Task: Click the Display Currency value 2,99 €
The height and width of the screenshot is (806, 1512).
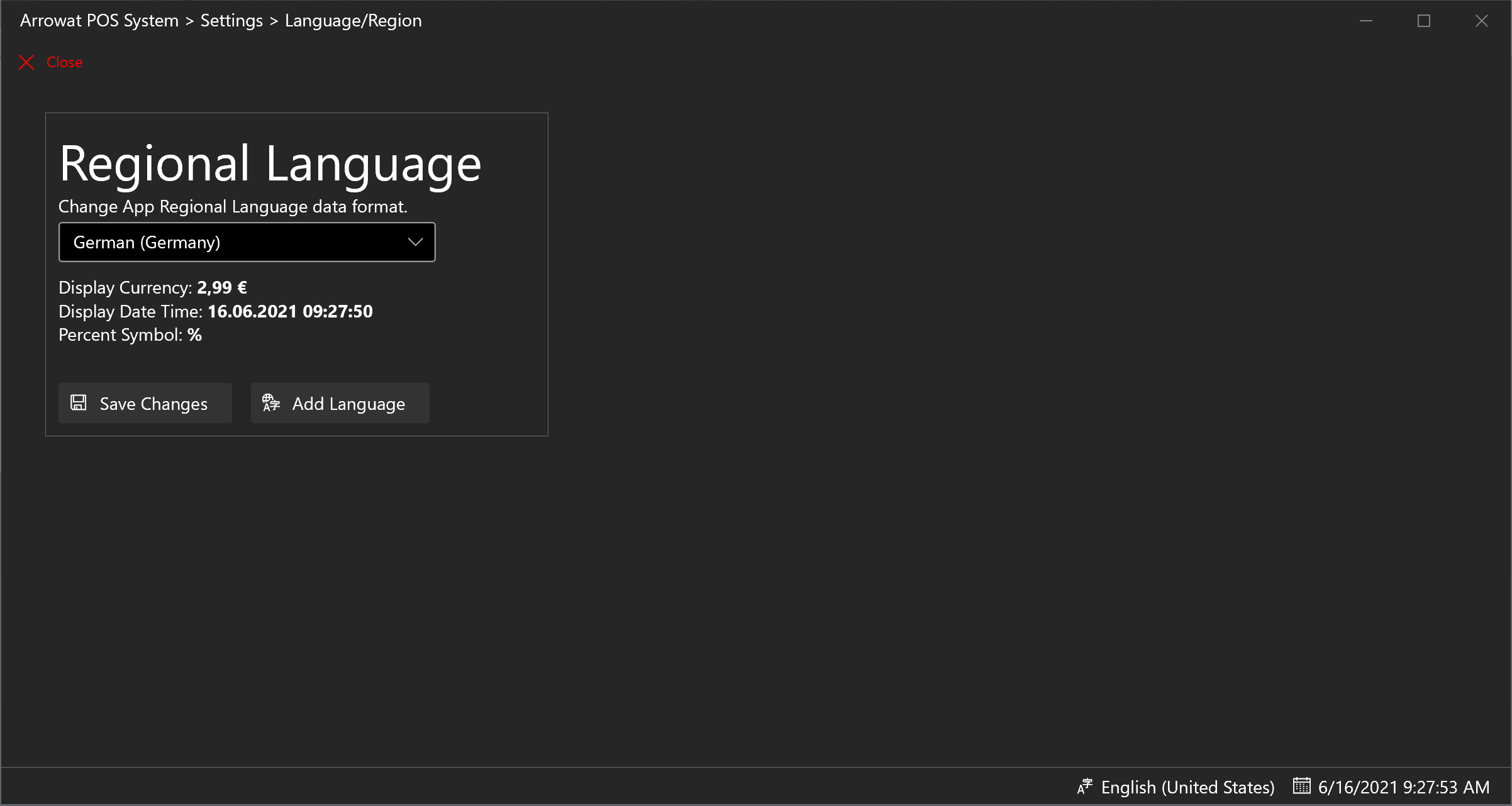Action: point(222,287)
